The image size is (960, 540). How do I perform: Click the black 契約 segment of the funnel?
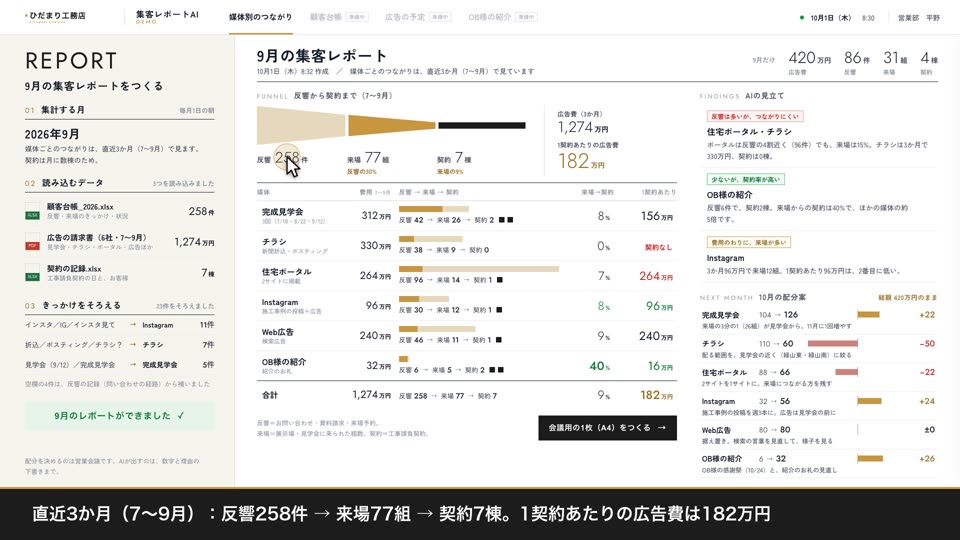click(482, 126)
